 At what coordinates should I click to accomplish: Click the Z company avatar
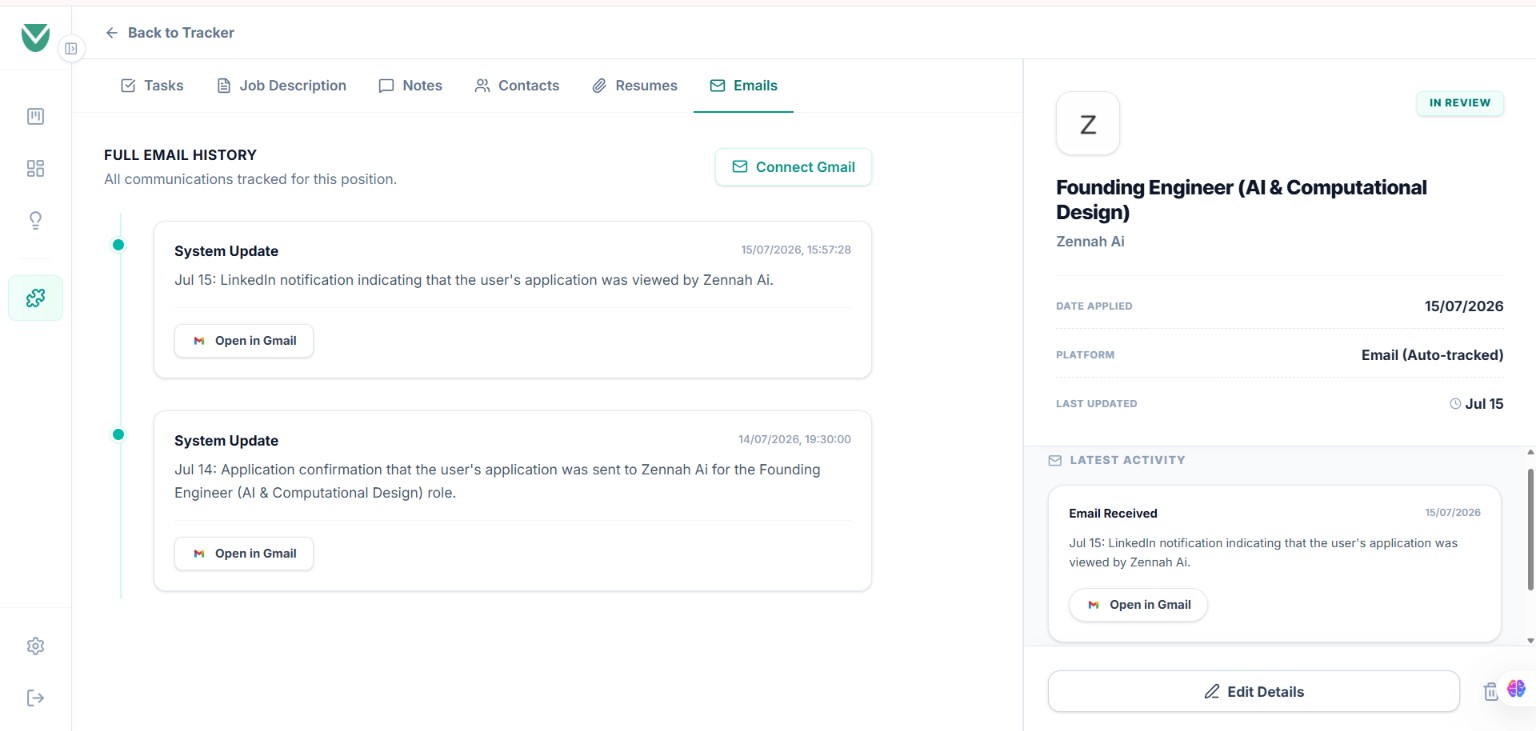point(1088,124)
